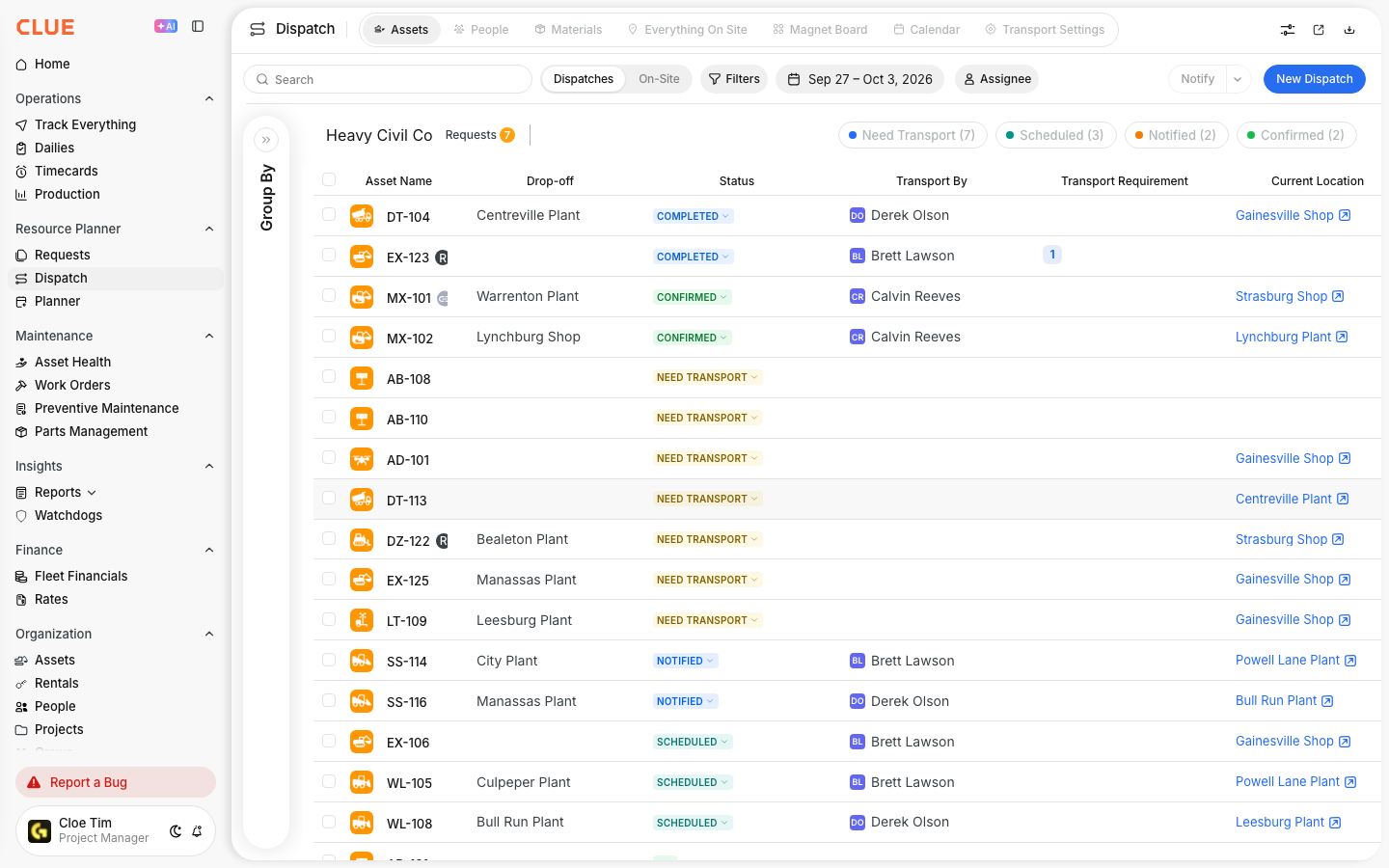Click the download export icon

coord(1349,30)
